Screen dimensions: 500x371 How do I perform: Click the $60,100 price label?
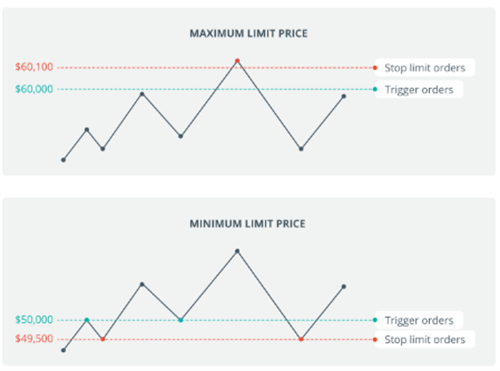pos(34,67)
